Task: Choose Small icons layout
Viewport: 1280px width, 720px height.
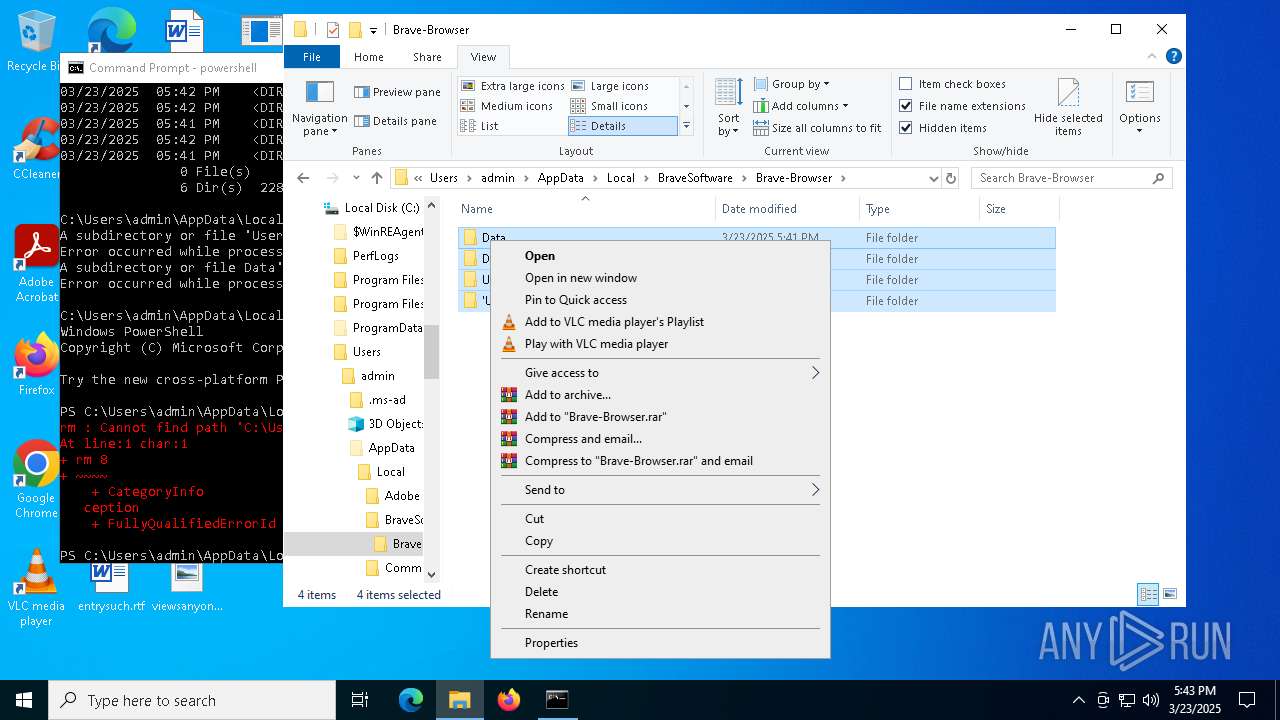Action: (609, 106)
